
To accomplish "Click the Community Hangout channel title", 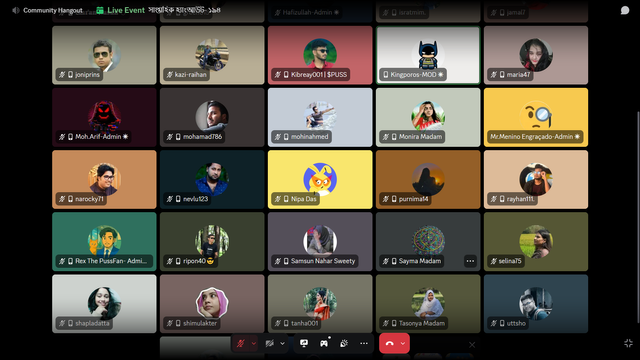I will click(53, 10).
